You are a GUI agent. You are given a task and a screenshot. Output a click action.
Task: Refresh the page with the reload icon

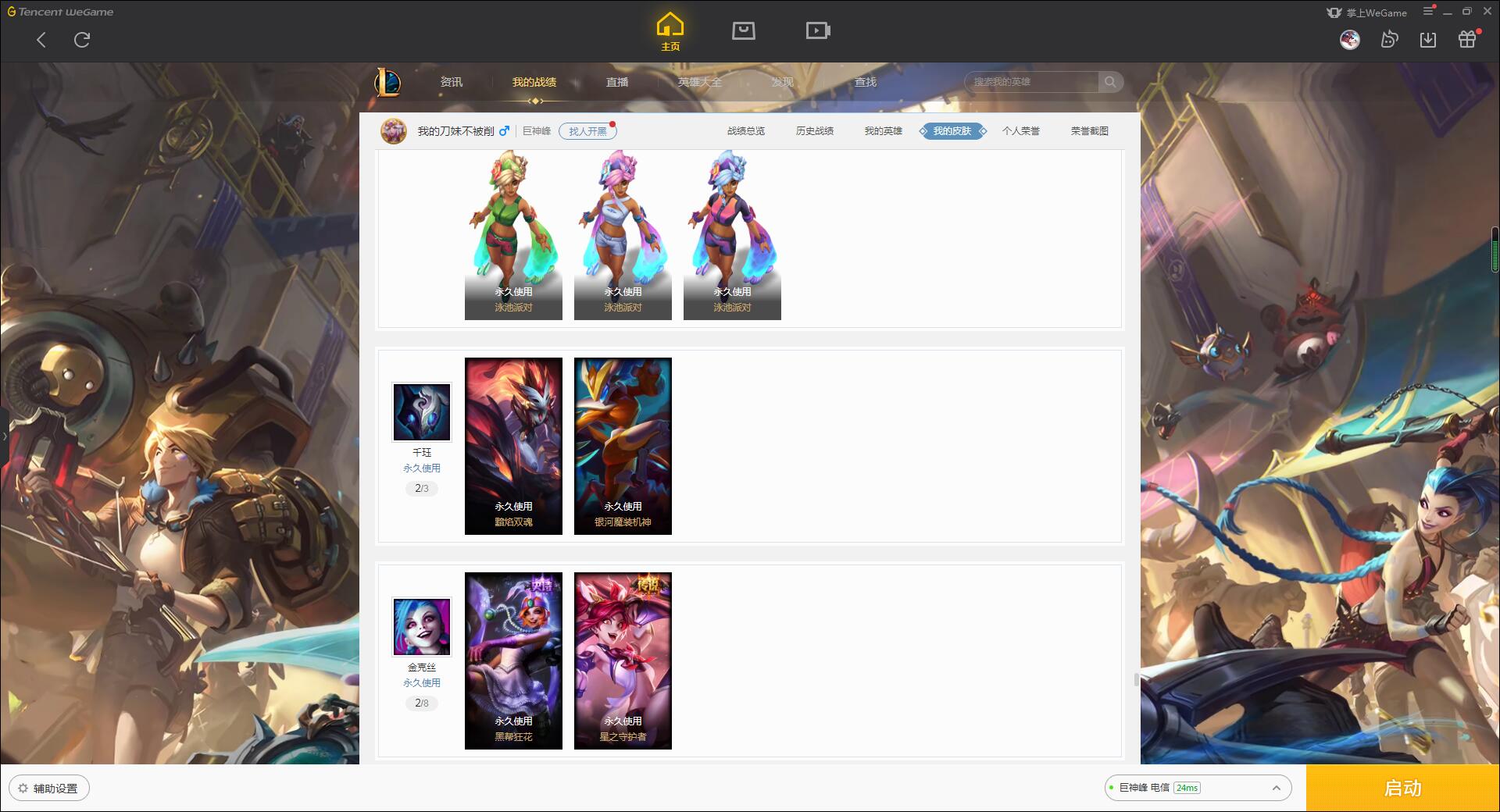coord(82,40)
